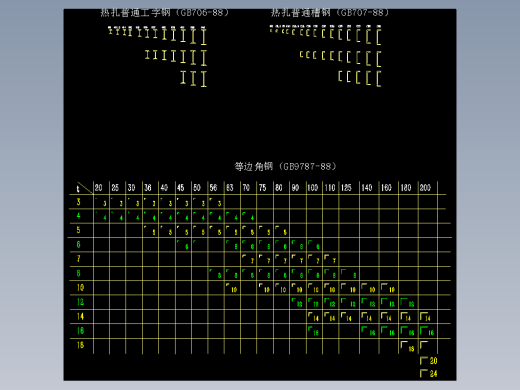
Task: Select column header 45 in angle table
Action: (x=180, y=188)
